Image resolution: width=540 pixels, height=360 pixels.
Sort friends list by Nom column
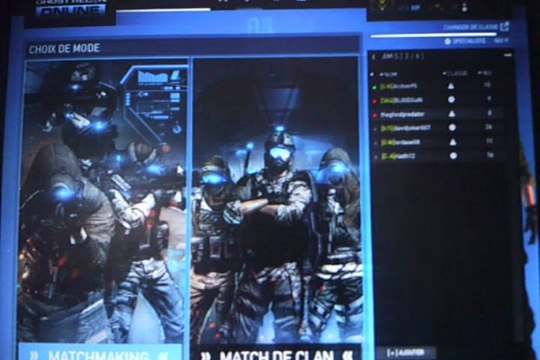(388, 74)
